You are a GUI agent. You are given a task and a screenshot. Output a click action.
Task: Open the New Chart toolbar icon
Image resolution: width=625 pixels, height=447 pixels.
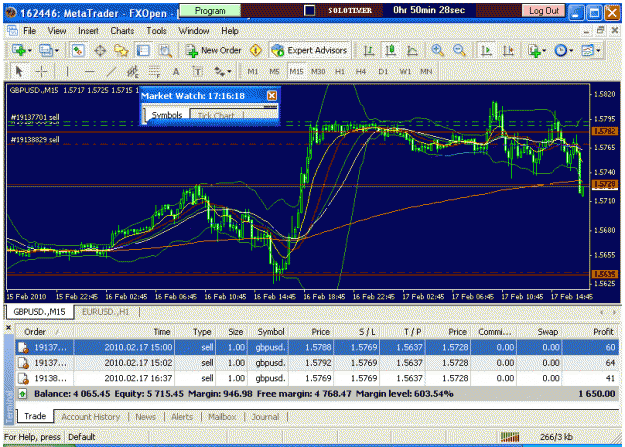point(18,50)
